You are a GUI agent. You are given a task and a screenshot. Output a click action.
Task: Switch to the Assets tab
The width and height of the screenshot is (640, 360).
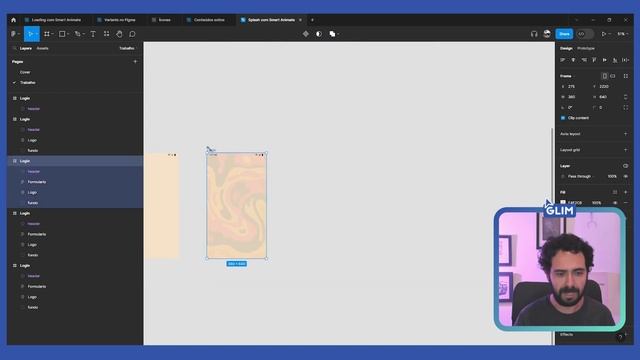pos(42,48)
